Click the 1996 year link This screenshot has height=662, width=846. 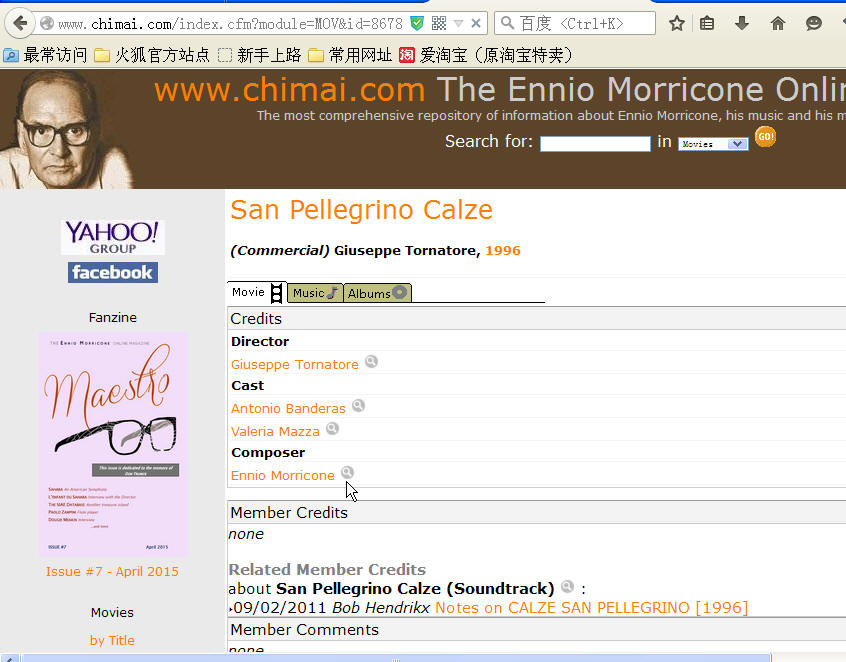tap(503, 250)
